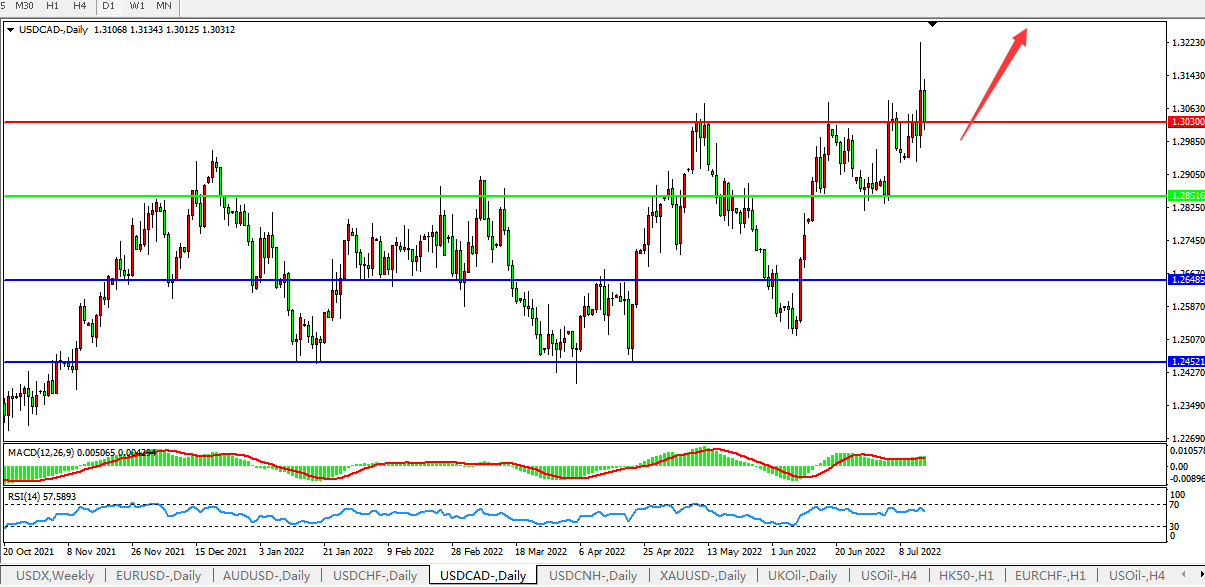Viewport: 1205px width, 587px height.
Task: Select the green 1.28516 horizontal line label
Action: [1184, 196]
